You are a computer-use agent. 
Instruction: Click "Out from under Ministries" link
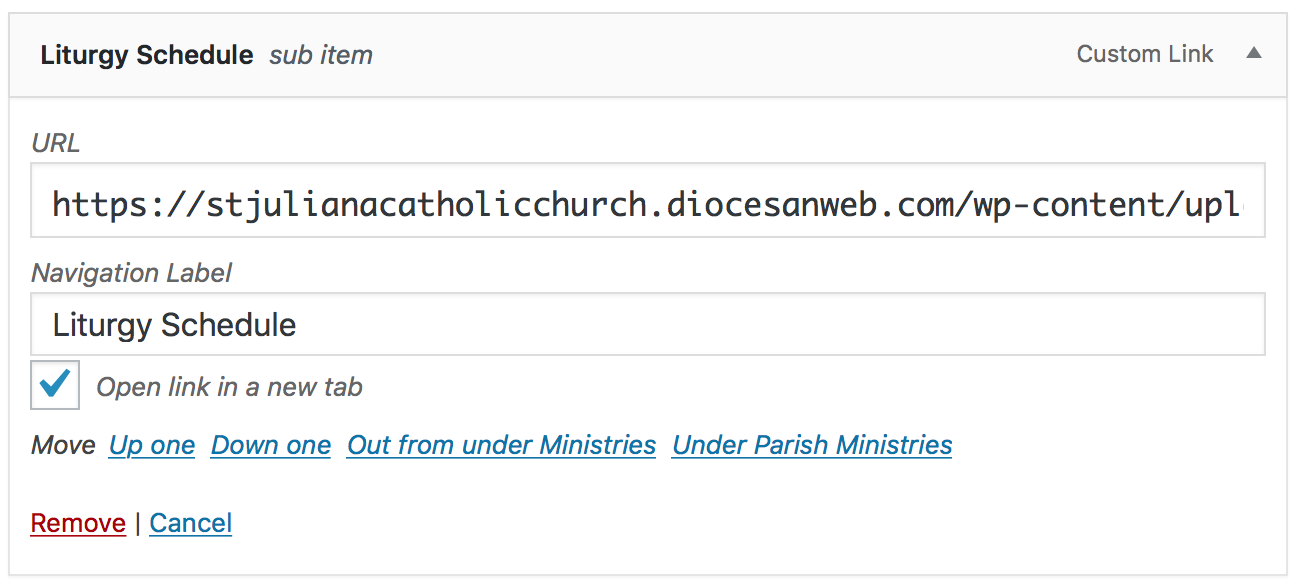(501, 445)
